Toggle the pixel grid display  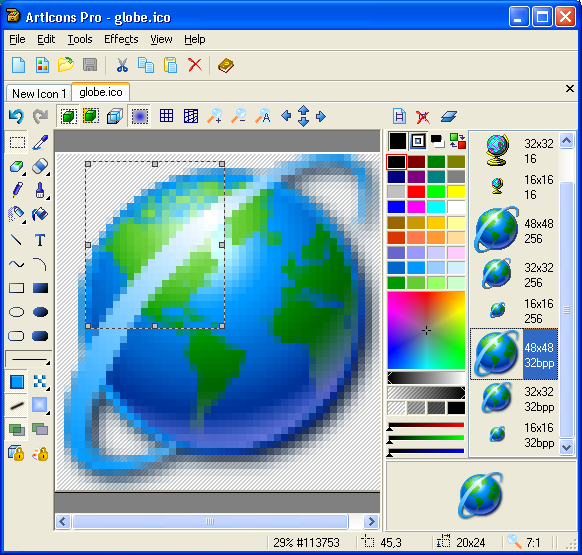(x=166, y=116)
